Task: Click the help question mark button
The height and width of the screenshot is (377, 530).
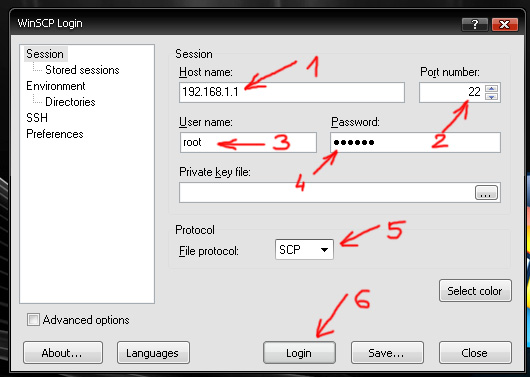Action: [x=475, y=24]
